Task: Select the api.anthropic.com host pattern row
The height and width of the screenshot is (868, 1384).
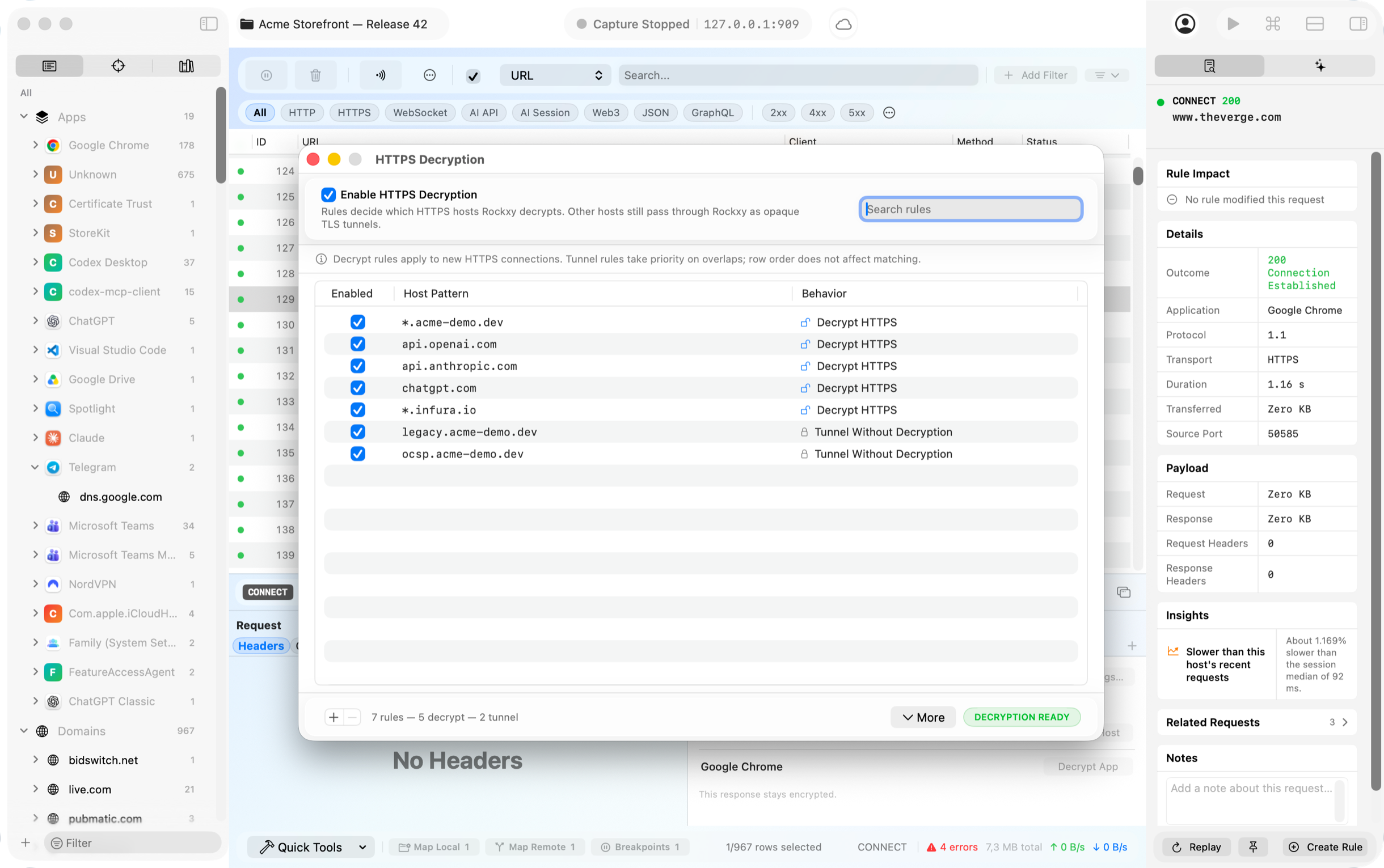Action: coord(700,366)
